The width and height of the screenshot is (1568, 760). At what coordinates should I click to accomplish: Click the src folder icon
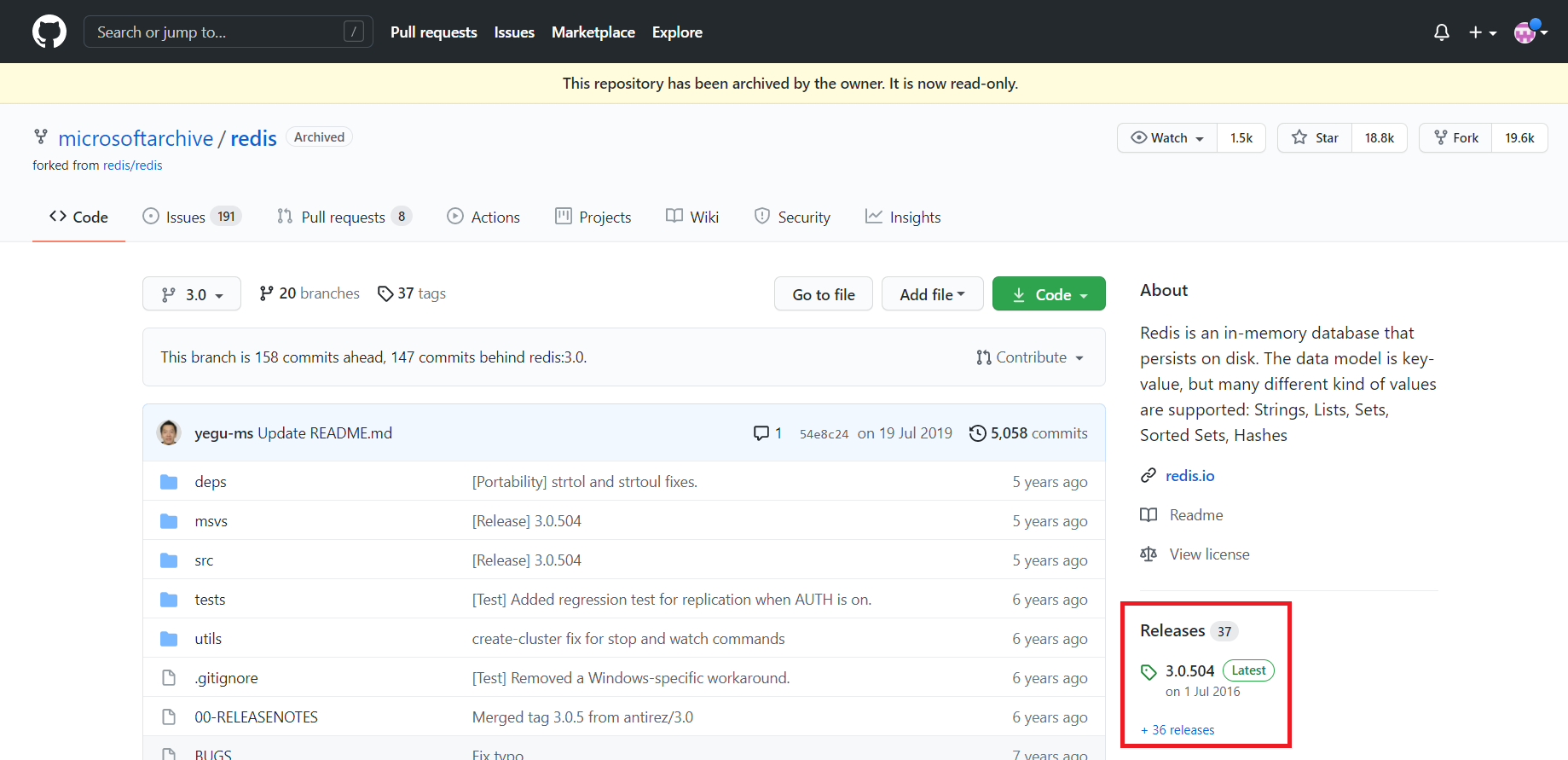click(169, 560)
